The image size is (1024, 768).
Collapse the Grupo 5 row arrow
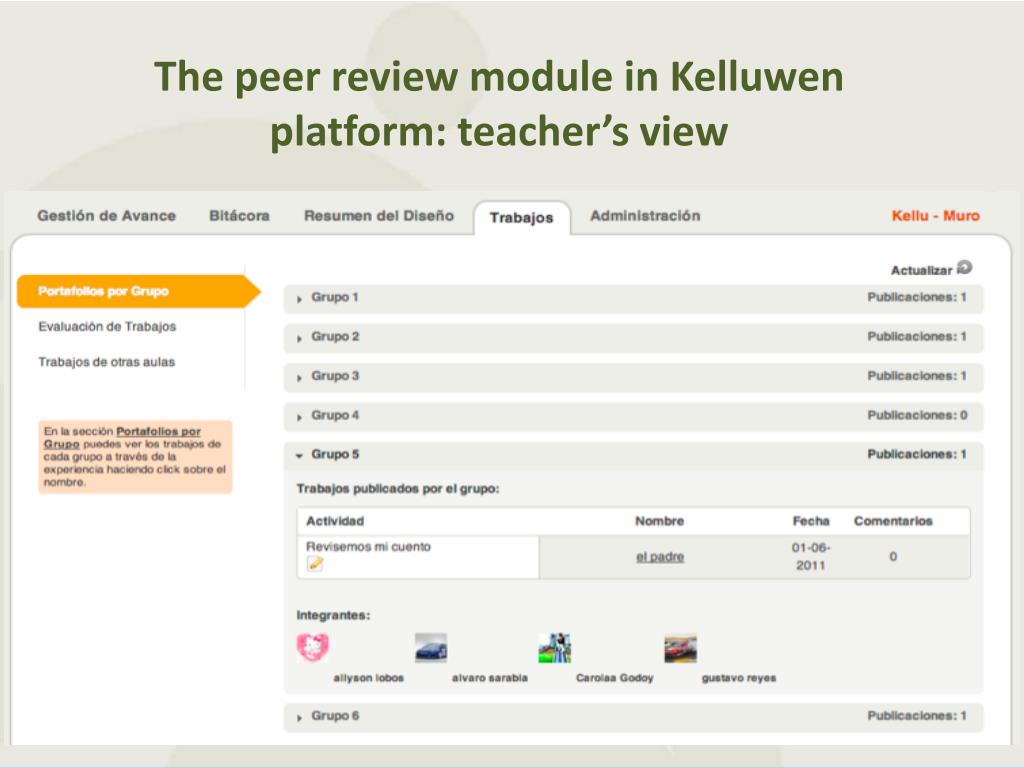[x=299, y=455]
